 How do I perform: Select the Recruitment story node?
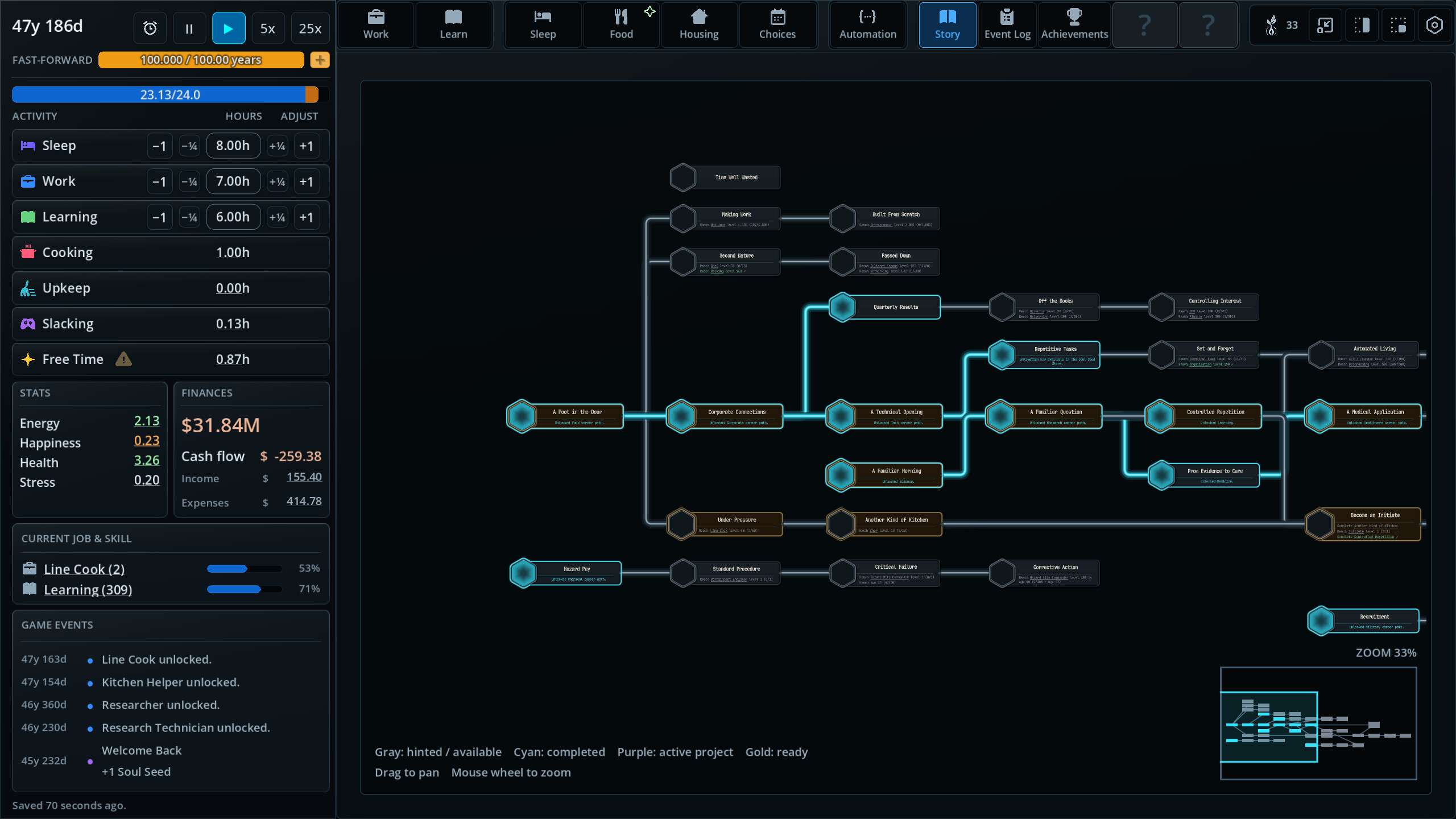click(1363, 621)
